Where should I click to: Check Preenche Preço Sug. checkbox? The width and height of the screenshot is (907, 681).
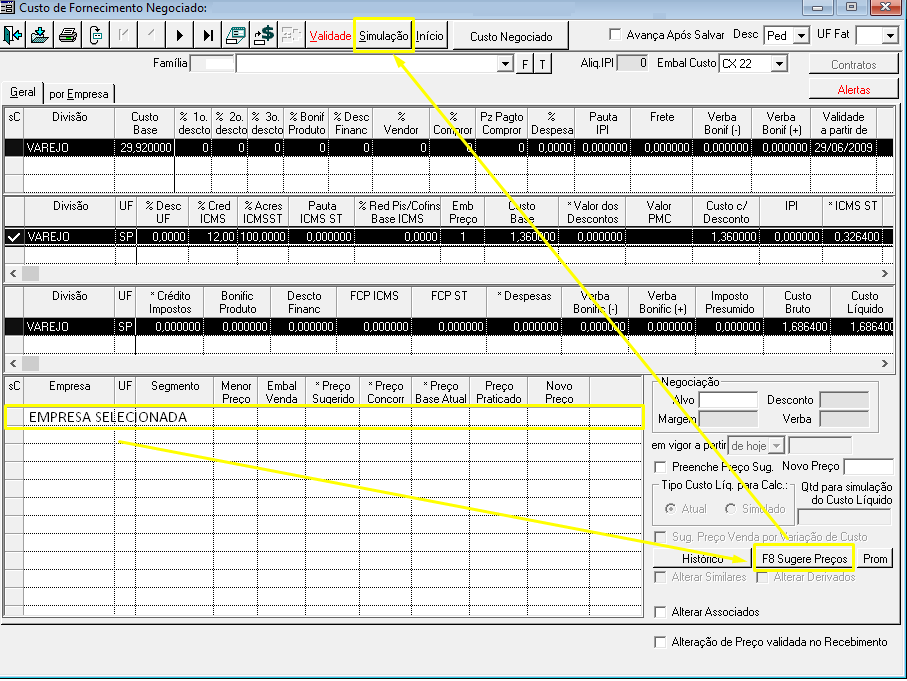[x=659, y=467]
